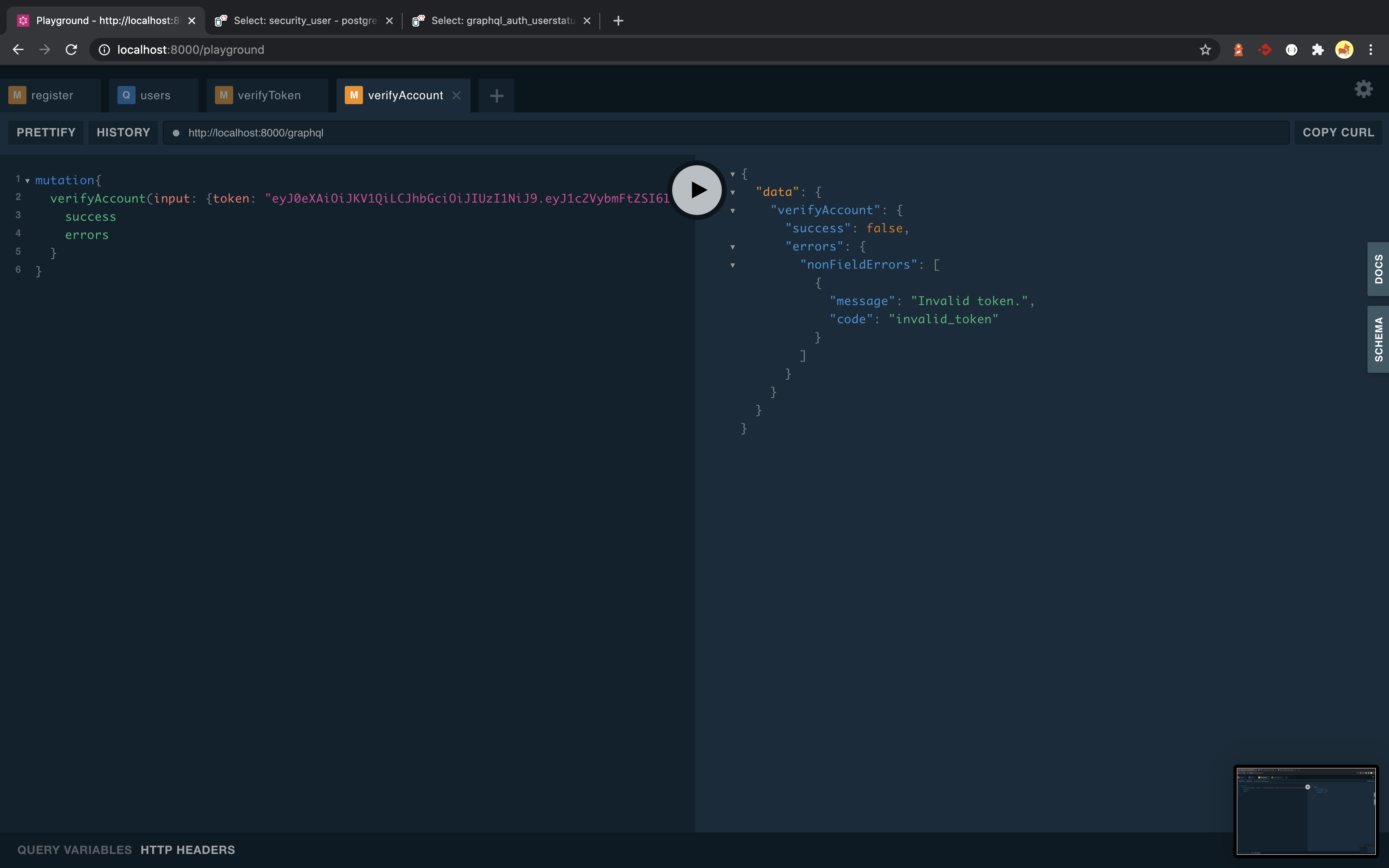Open the browser extensions puzzle icon
Image resolution: width=1389 pixels, height=868 pixels.
pyautogui.click(x=1317, y=50)
